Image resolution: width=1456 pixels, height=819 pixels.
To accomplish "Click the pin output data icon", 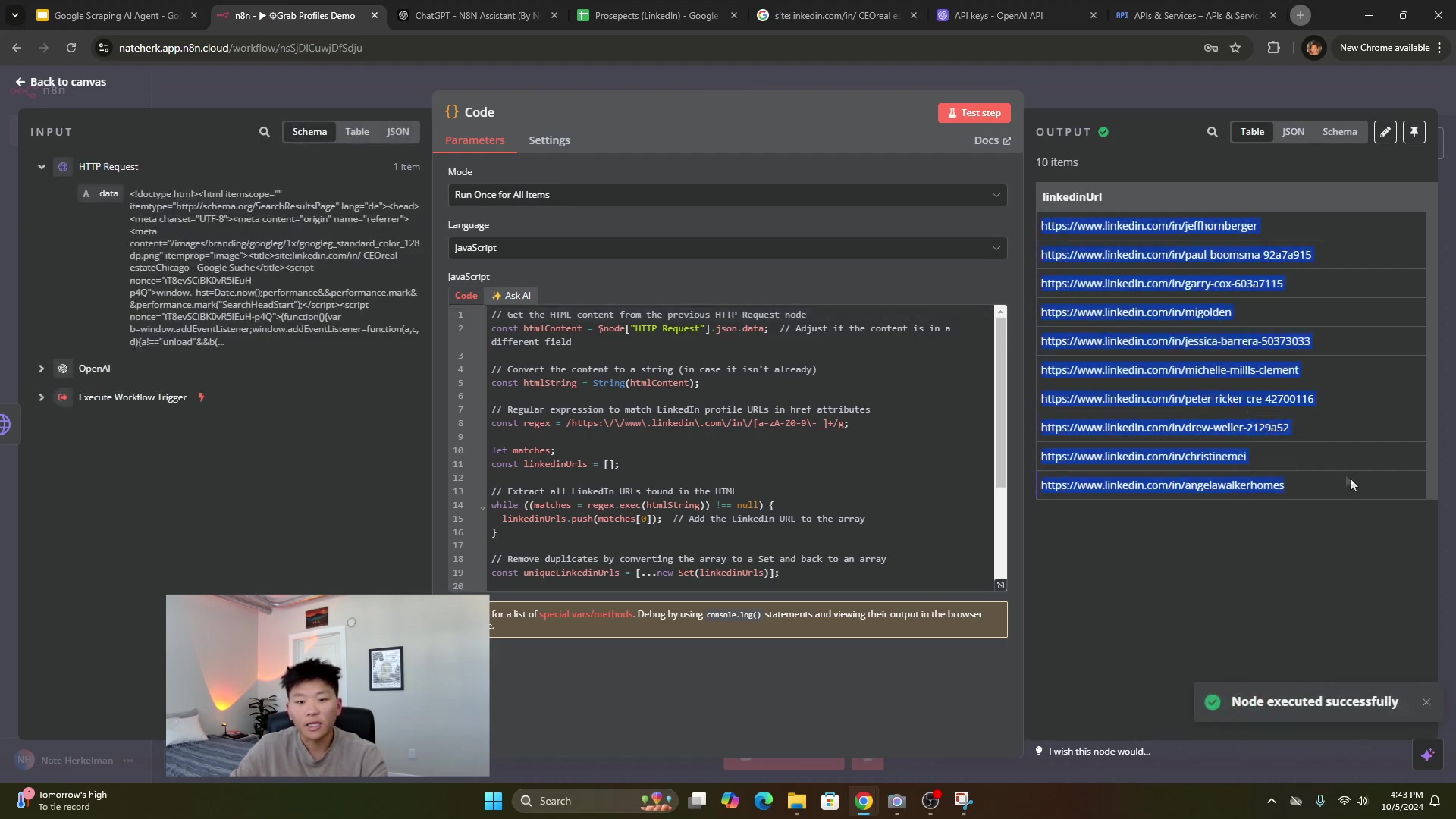I will pyautogui.click(x=1414, y=132).
